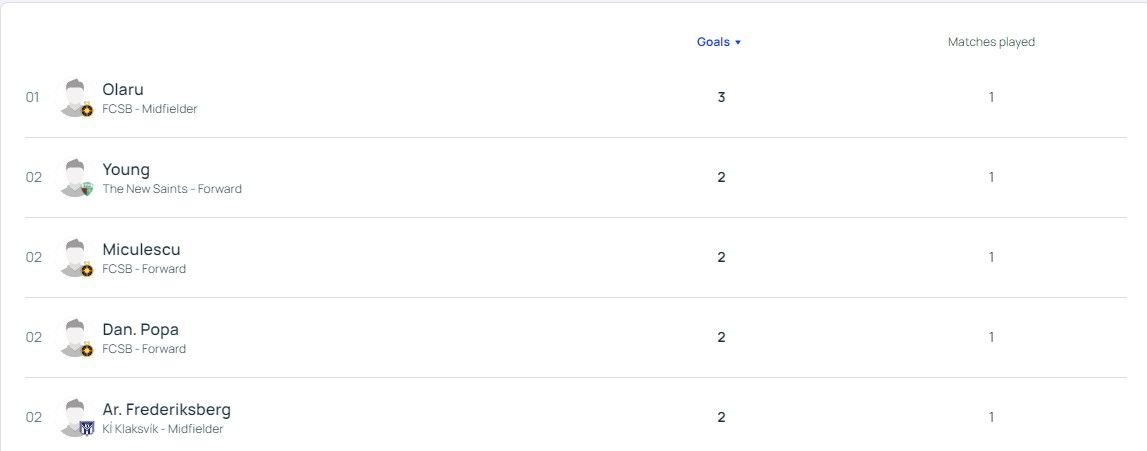Open Young player name link
Screen dimensions: 1147x451
126,170
